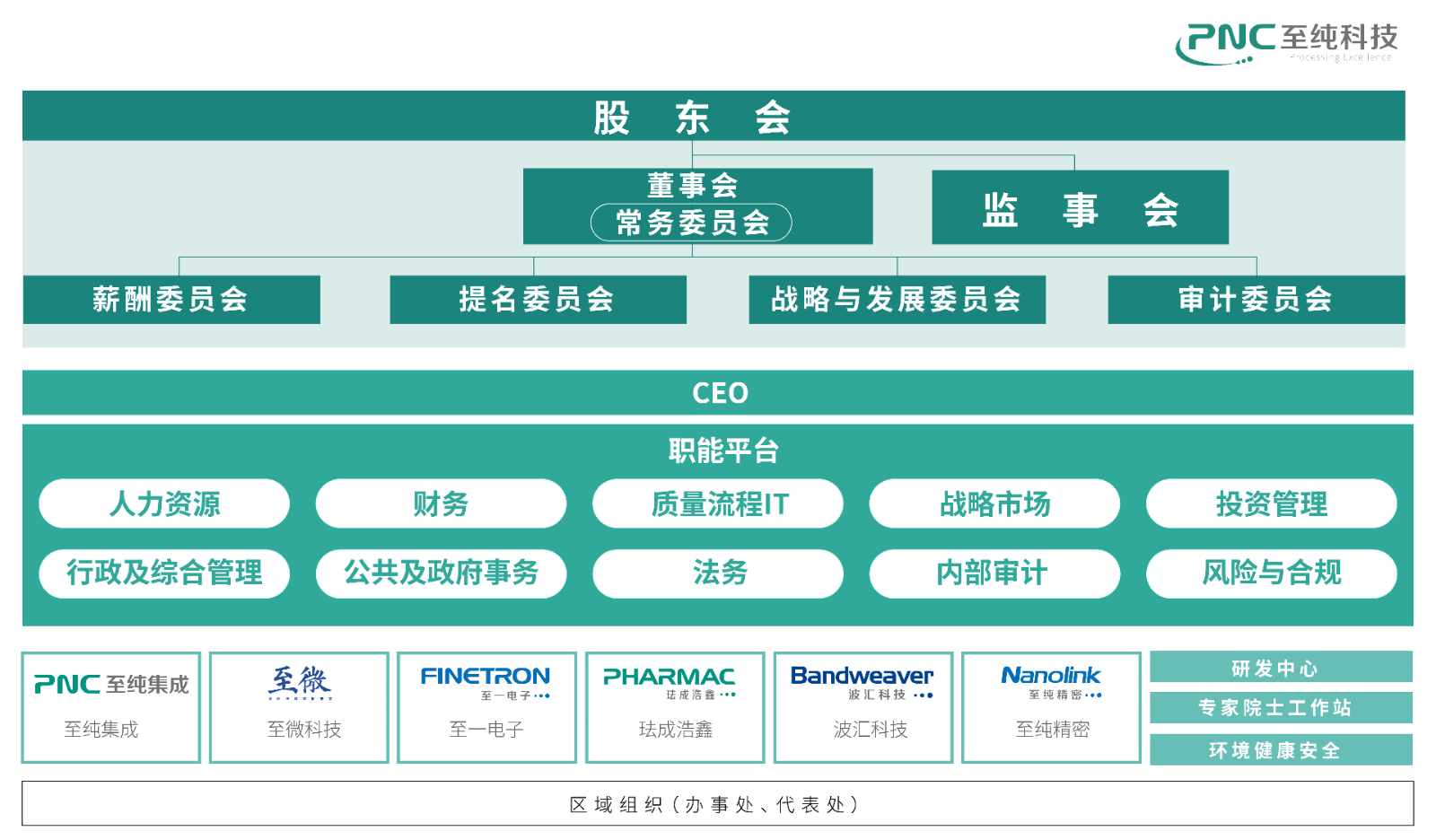Screen dimensions: 1436x840
Task: Open the 薪酬委员会 block
Action: tap(171, 300)
